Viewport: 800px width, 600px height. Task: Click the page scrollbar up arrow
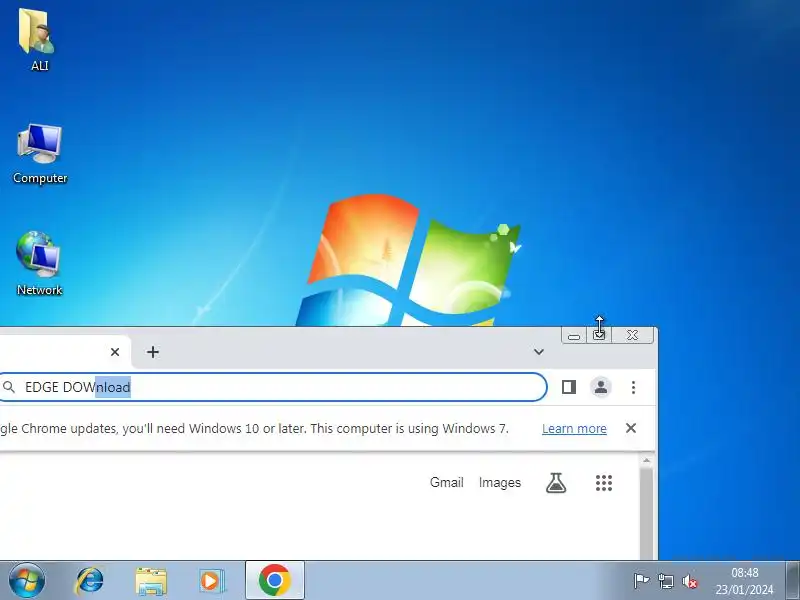[x=646, y=461]
